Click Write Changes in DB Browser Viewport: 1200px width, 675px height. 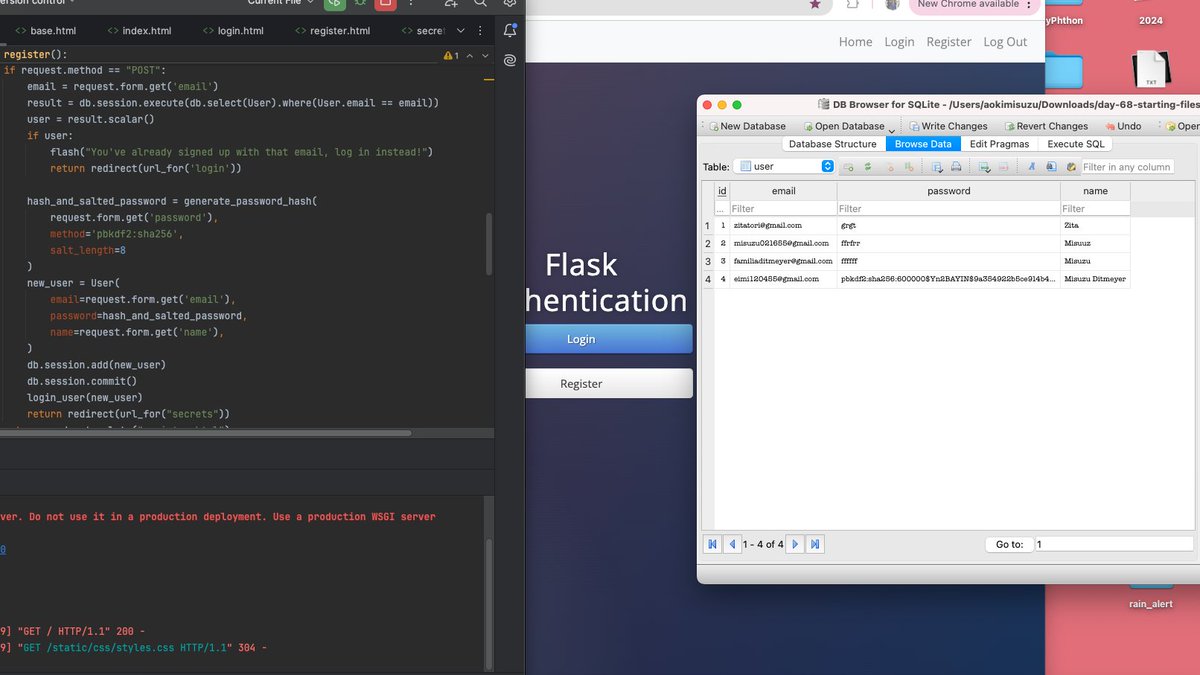pos(947,126)
